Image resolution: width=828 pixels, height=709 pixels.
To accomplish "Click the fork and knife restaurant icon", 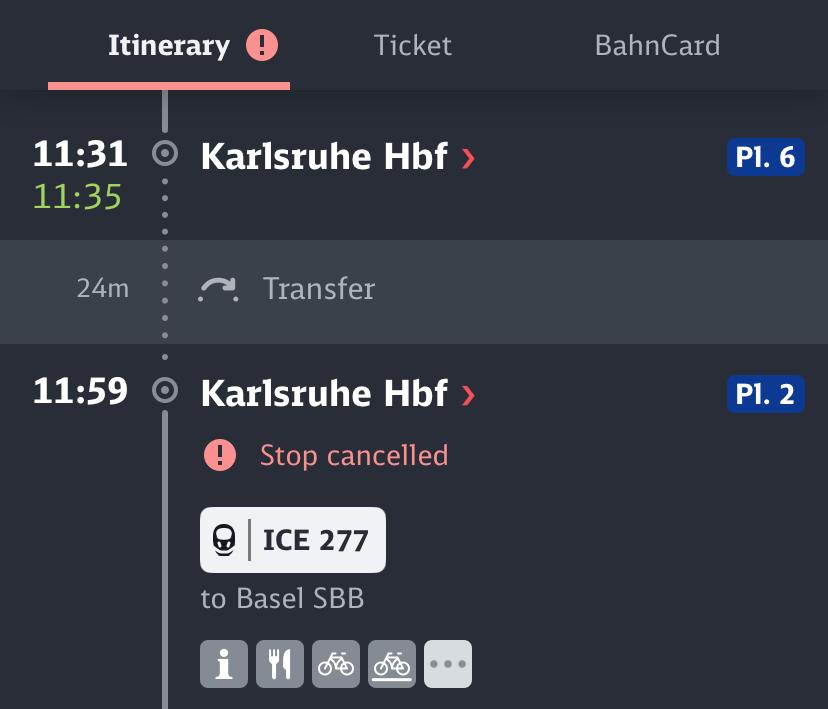I will click(279, 665).
